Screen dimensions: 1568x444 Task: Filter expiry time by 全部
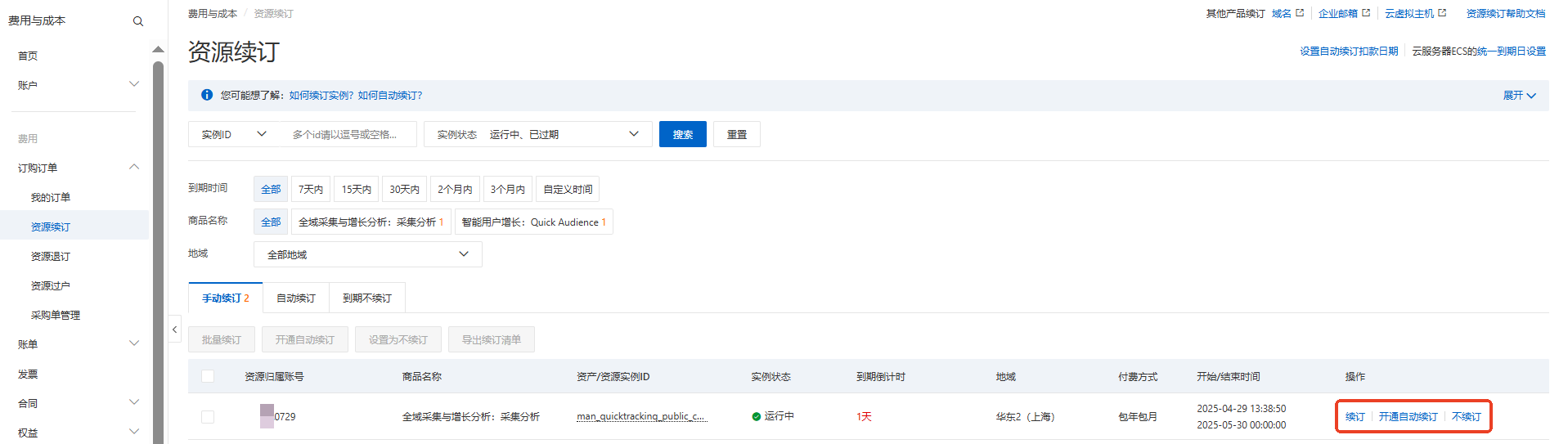coord(271,189)
